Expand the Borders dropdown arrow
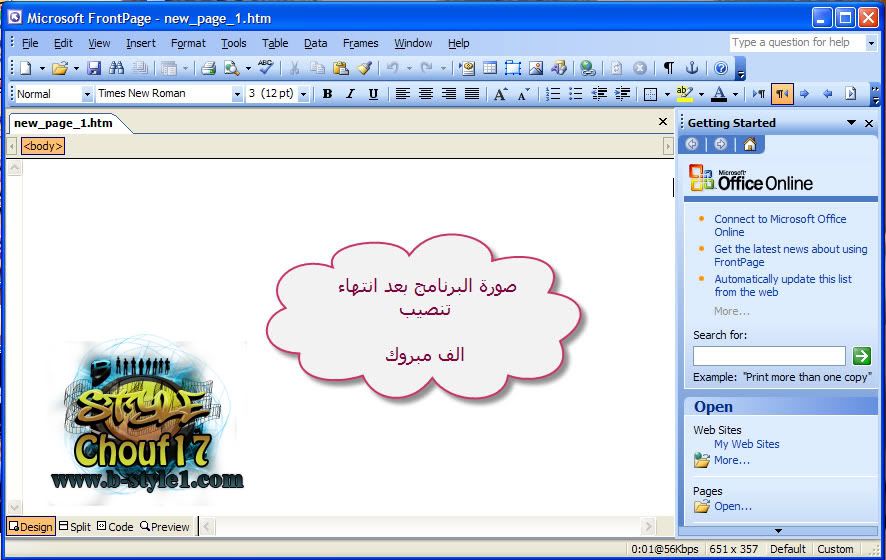Viewport: 886px width, 560px height. pos(667,94)
